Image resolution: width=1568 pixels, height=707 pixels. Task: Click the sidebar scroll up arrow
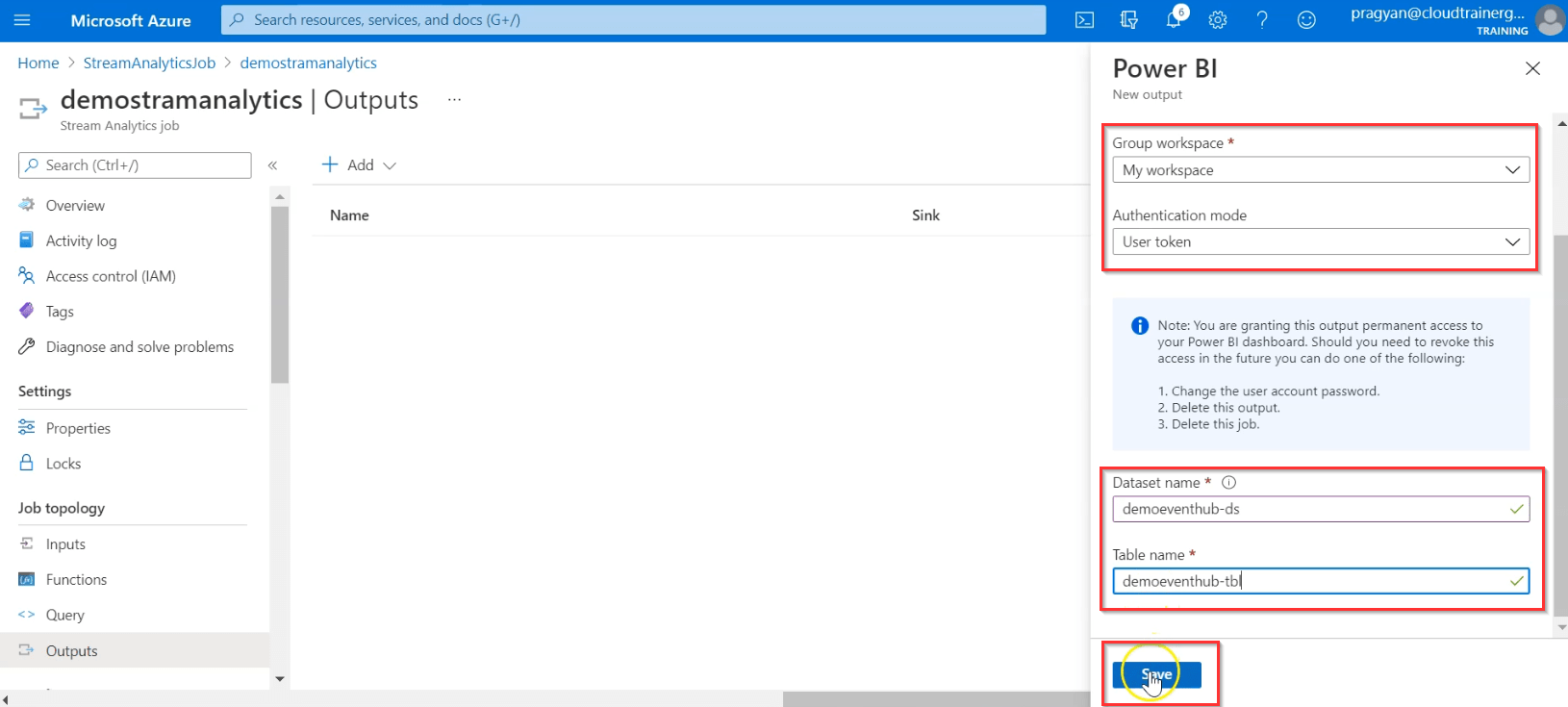point(280,196)
